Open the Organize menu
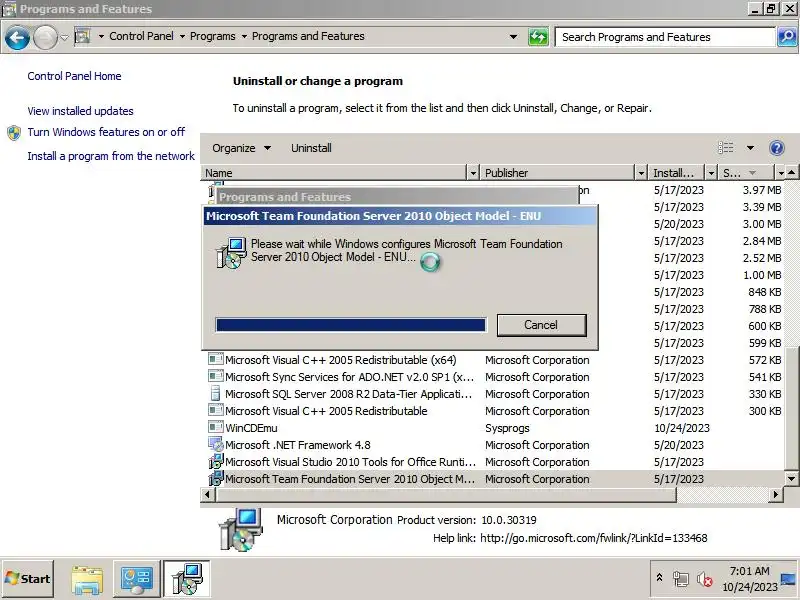 click(x=241, y=148)
